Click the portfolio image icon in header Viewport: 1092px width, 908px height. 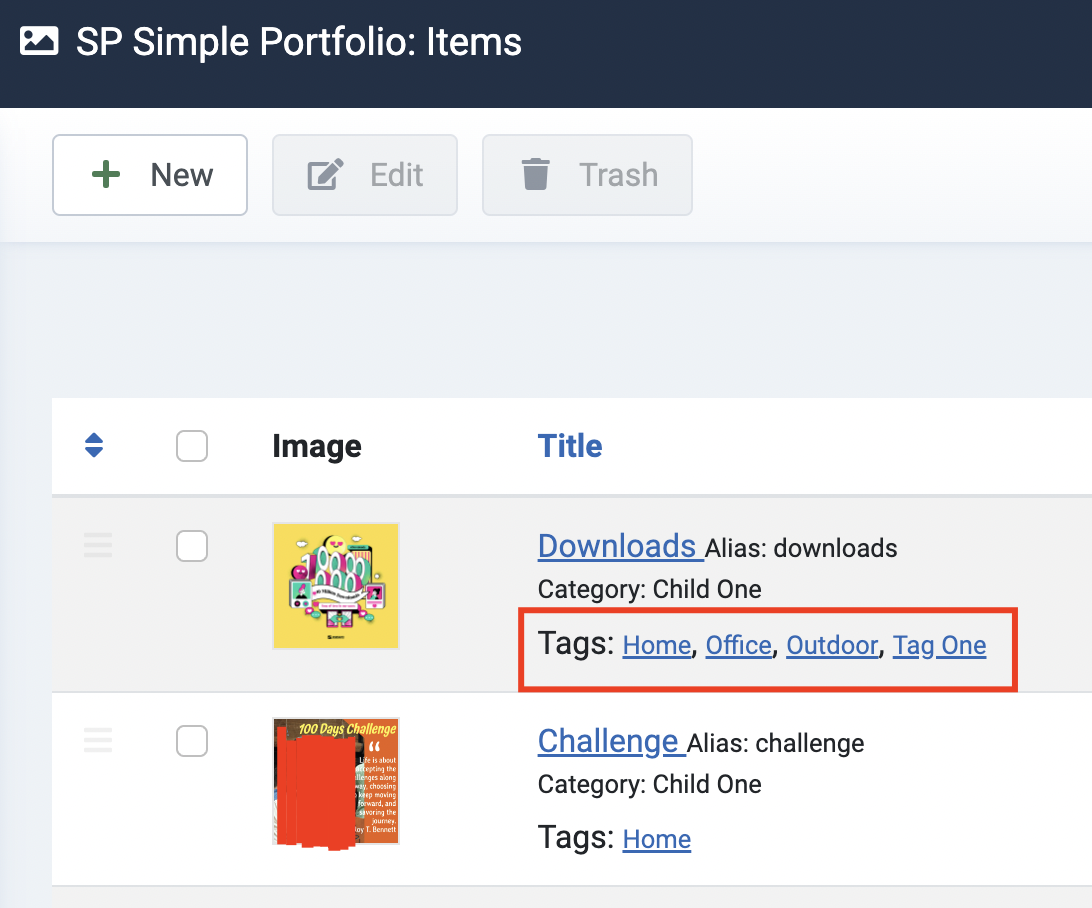pyautogui.click(x=39, y=42)
